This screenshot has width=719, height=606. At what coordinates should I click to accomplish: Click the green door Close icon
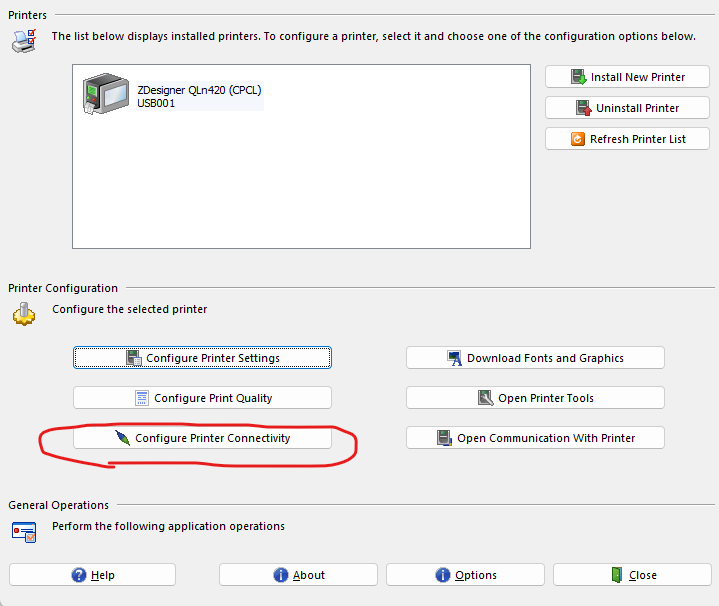(617, 575)
